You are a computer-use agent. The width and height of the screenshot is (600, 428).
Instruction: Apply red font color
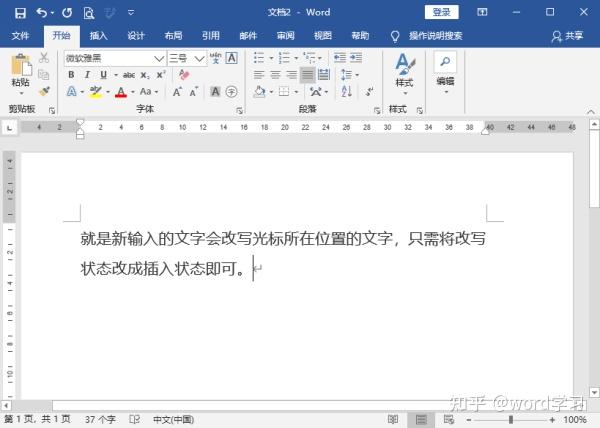pyautogui.click(x=121, y=92)
